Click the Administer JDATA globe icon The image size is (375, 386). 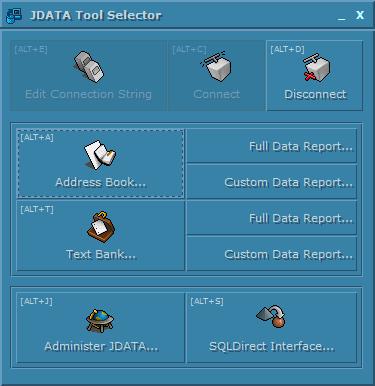[x=100, y=320]
